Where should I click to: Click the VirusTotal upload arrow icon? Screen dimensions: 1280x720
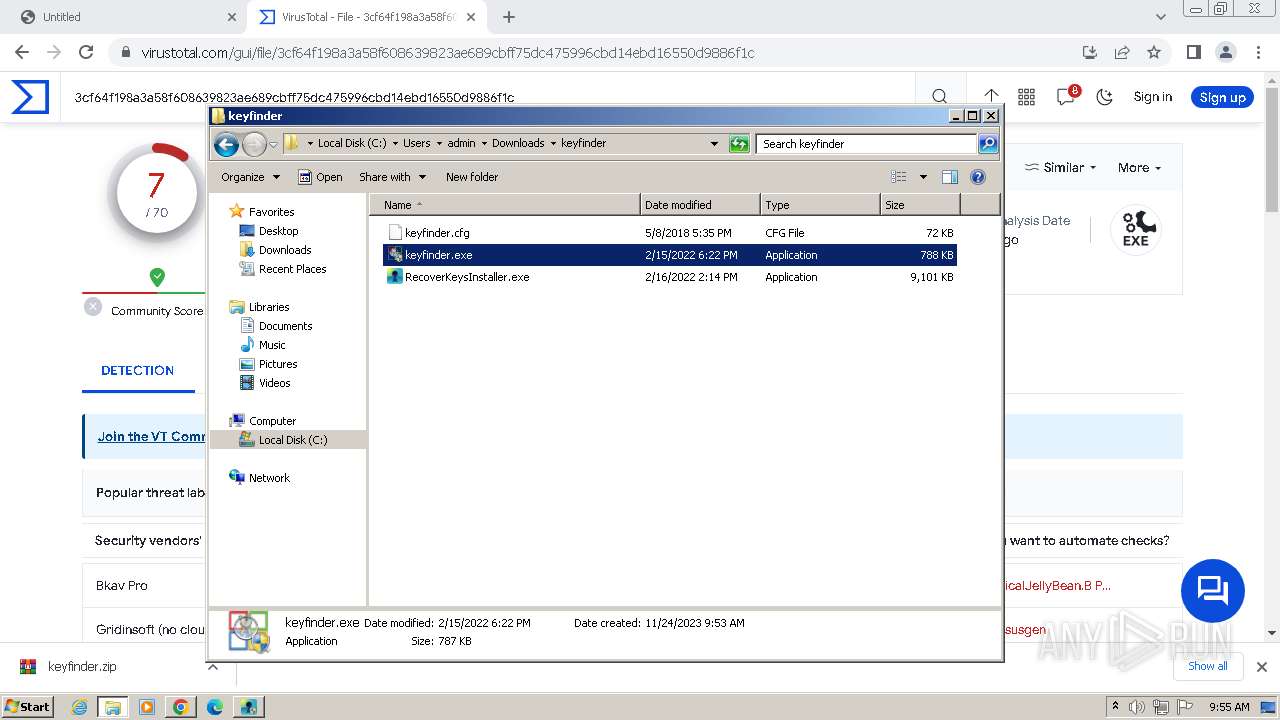tap(991, 97)
